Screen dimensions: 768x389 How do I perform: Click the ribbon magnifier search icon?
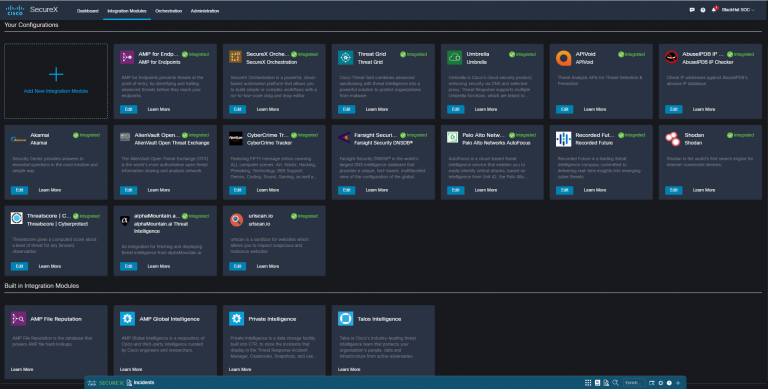point(615,383)
